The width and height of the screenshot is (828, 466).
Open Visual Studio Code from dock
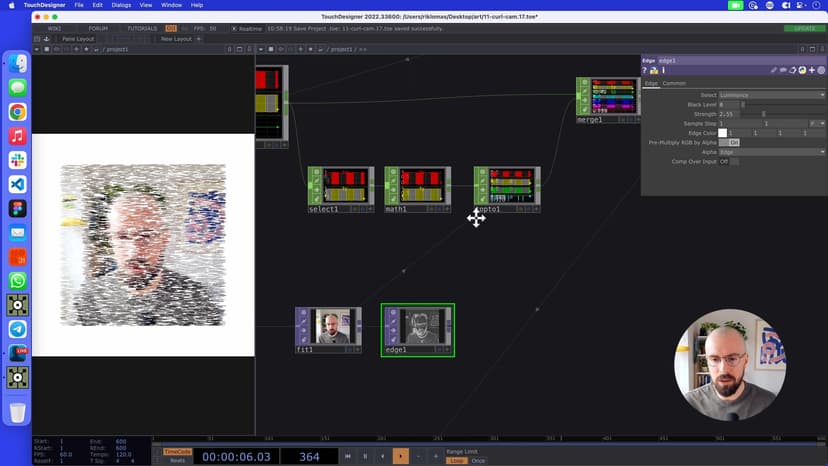coord(18,184)
